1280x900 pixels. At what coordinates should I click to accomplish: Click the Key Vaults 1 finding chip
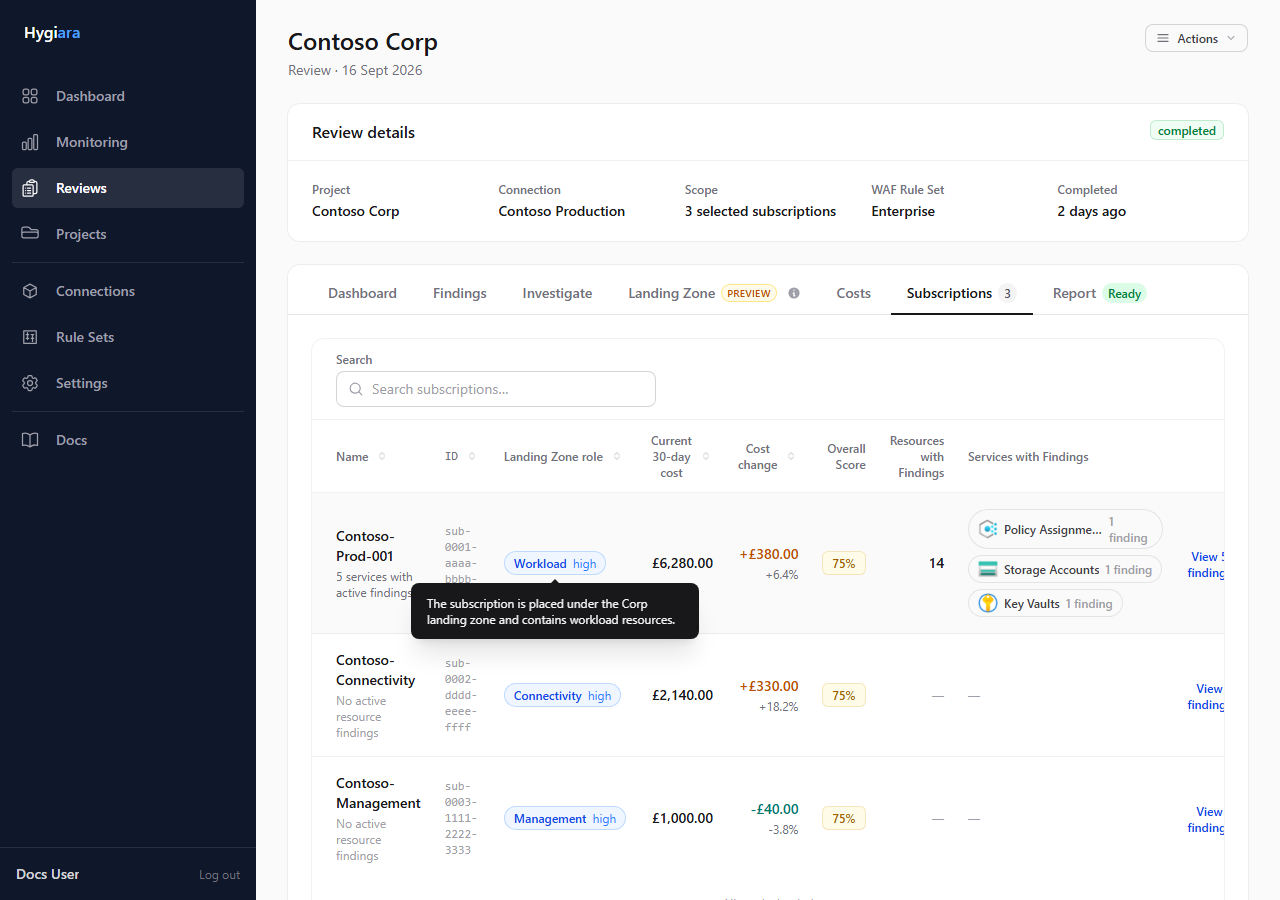pyautogui.click(x=1045, y=603)
